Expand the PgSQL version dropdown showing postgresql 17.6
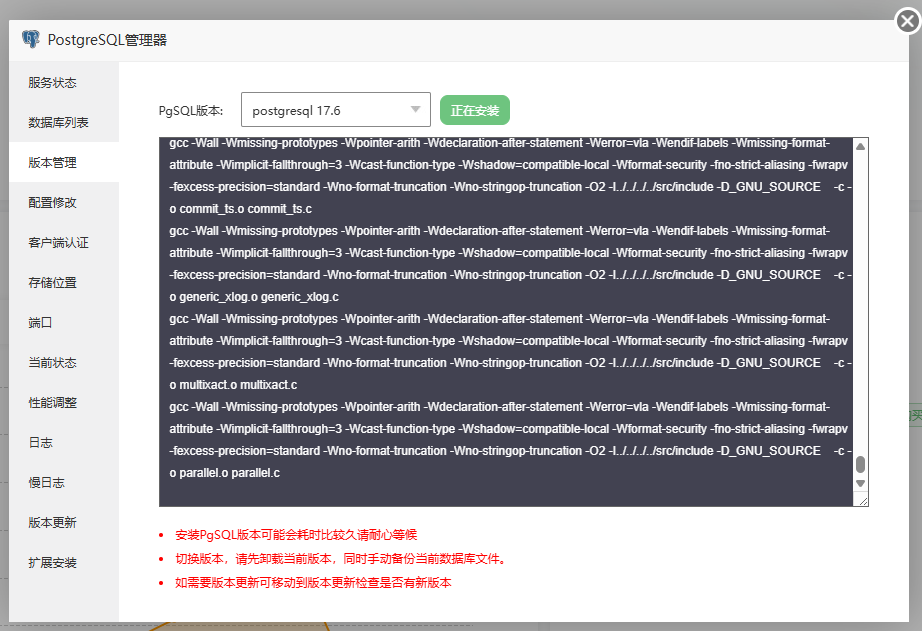 336,110
